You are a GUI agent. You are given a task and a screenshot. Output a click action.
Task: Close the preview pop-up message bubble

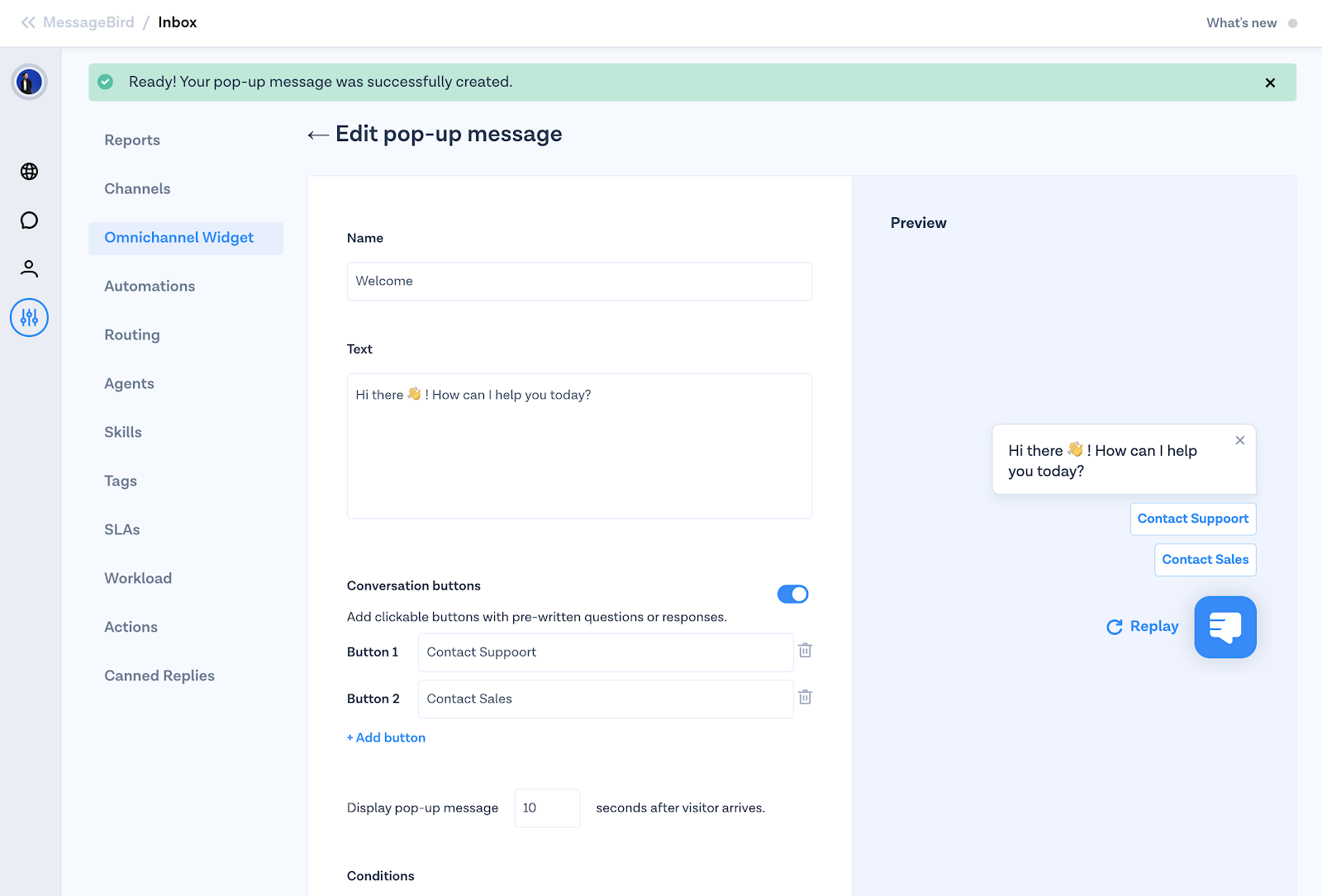pyautogui.click(x=1239, y=441)
